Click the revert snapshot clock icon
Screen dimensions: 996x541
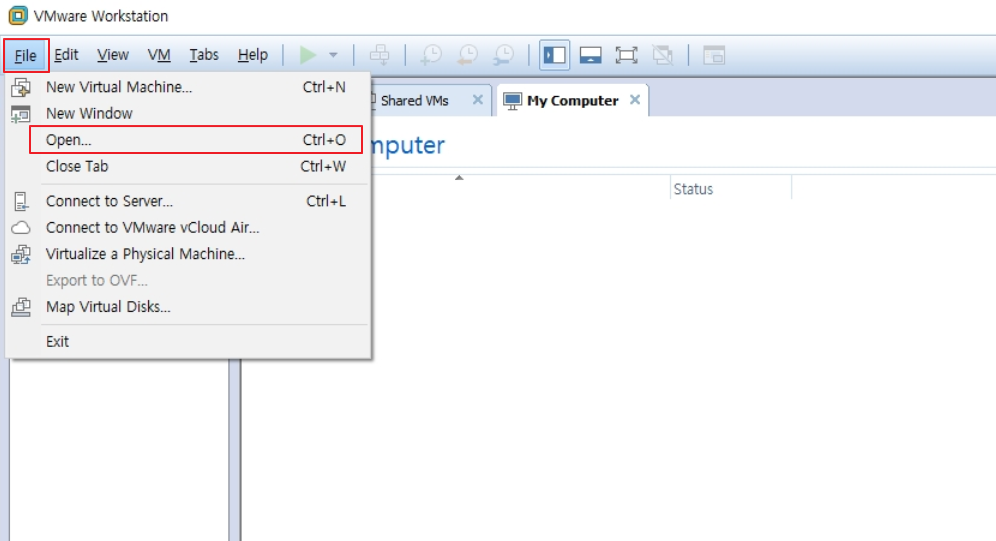[468, 55]
